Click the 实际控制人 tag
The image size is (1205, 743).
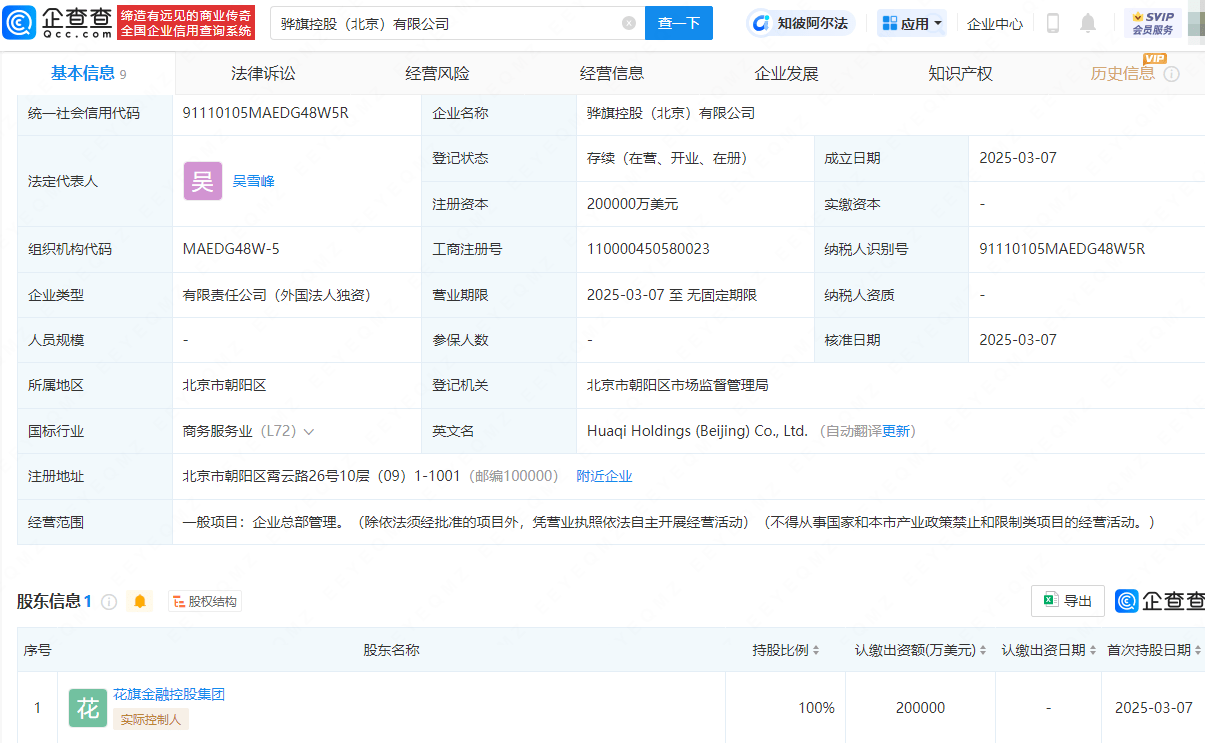(x=151, y=718)
